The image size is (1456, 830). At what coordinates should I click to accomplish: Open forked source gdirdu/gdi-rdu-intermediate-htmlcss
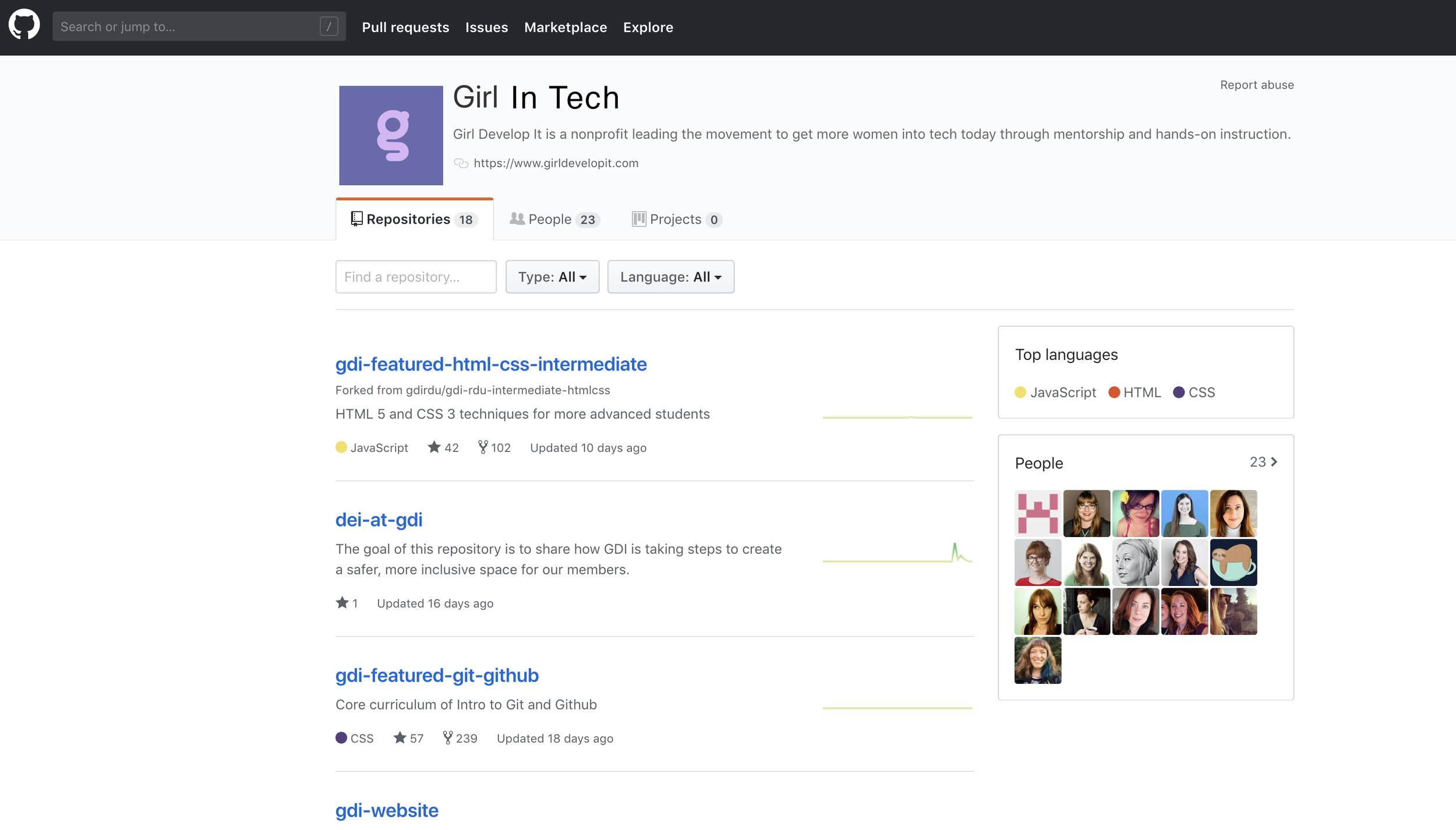[508, 390]
